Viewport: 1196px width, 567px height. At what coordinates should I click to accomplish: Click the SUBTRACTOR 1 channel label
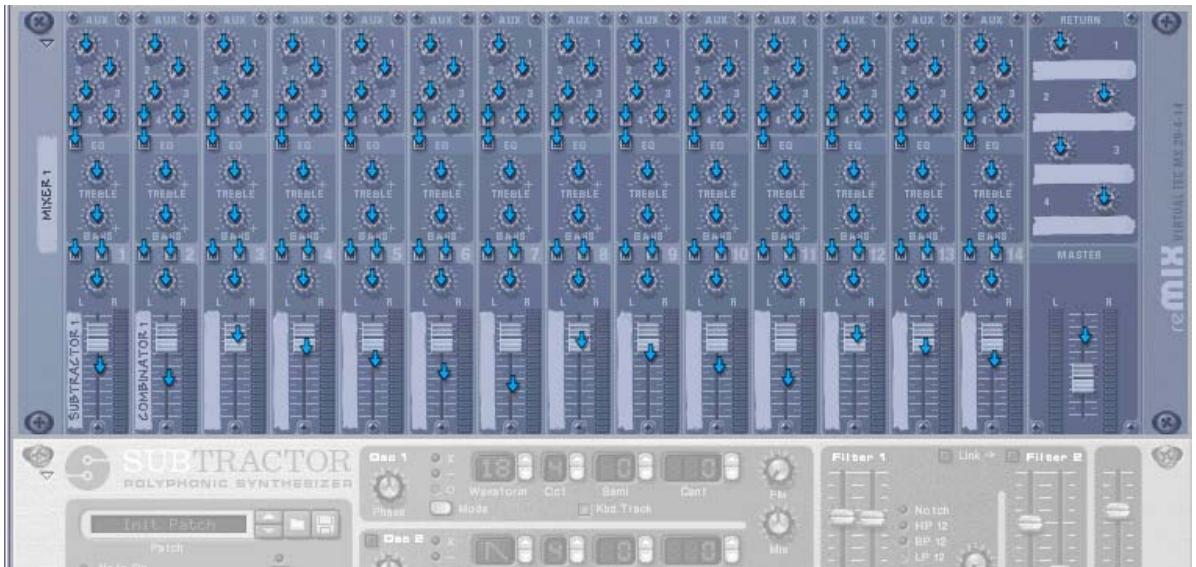[x=74, y=372]
